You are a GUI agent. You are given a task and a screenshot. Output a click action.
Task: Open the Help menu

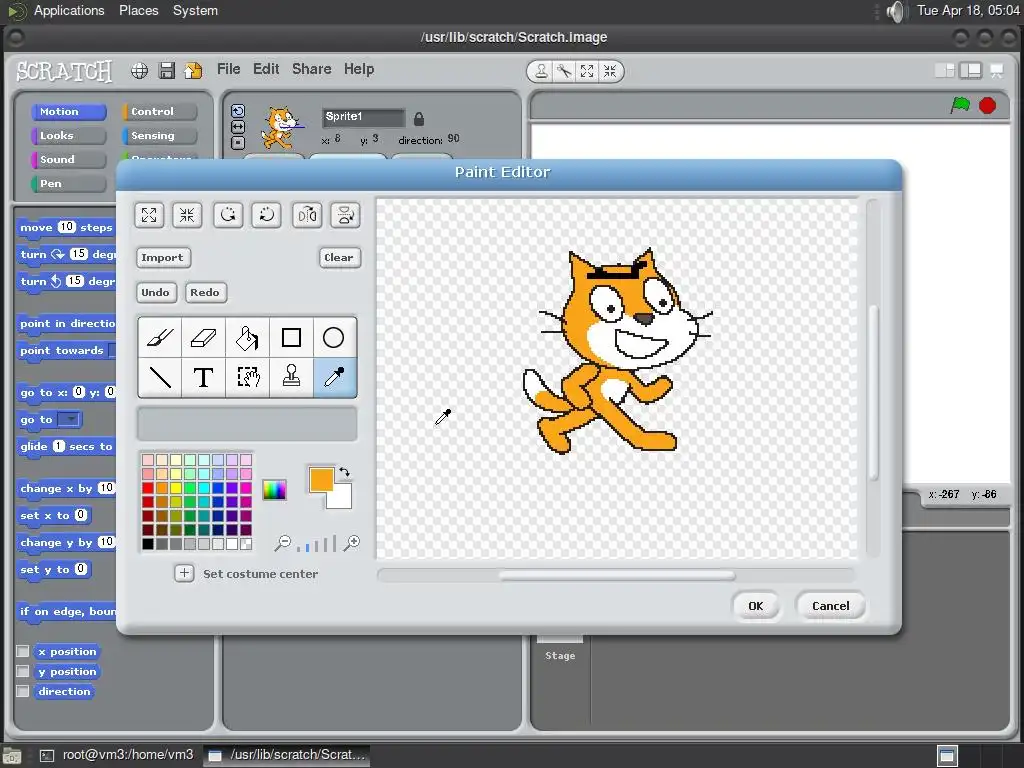359,69
